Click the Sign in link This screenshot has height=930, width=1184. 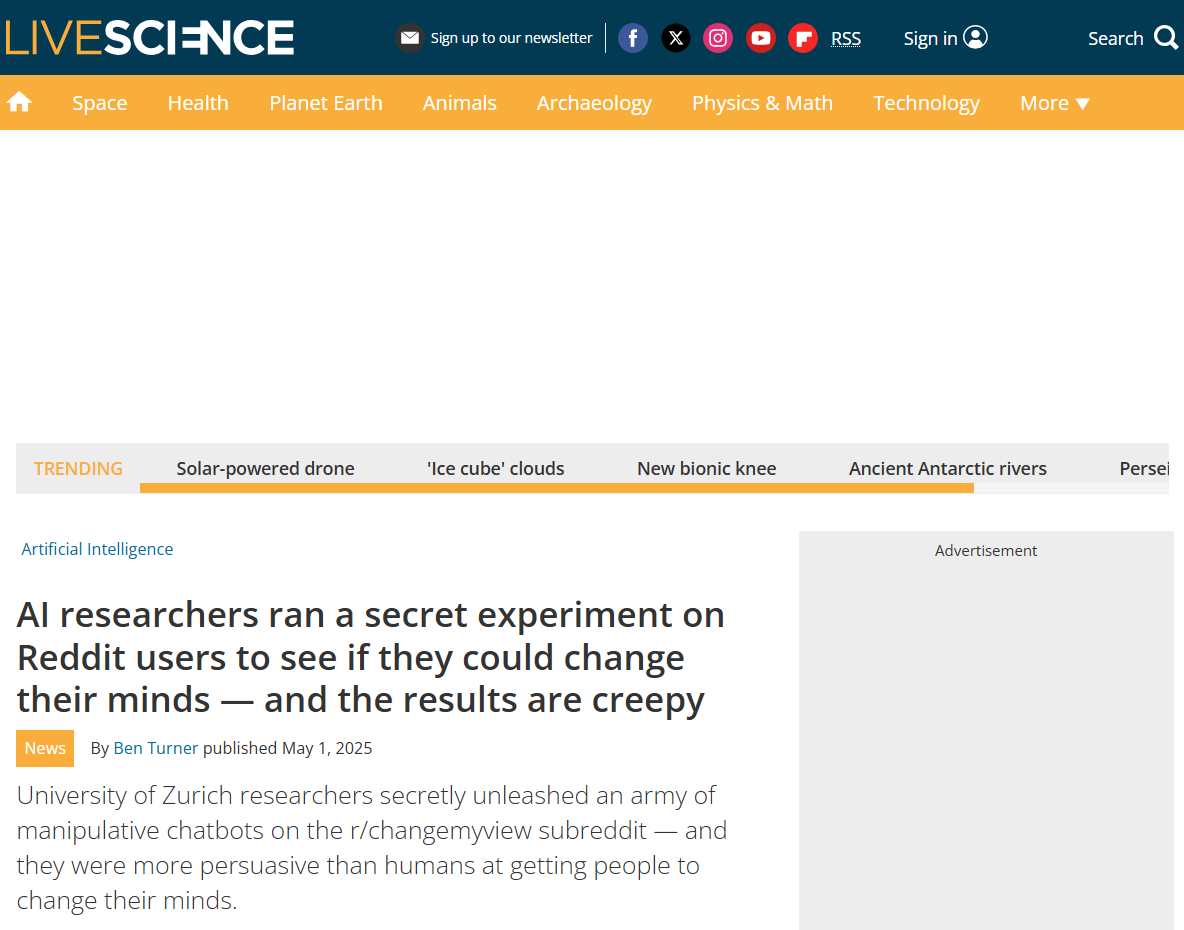coord(930,38)
